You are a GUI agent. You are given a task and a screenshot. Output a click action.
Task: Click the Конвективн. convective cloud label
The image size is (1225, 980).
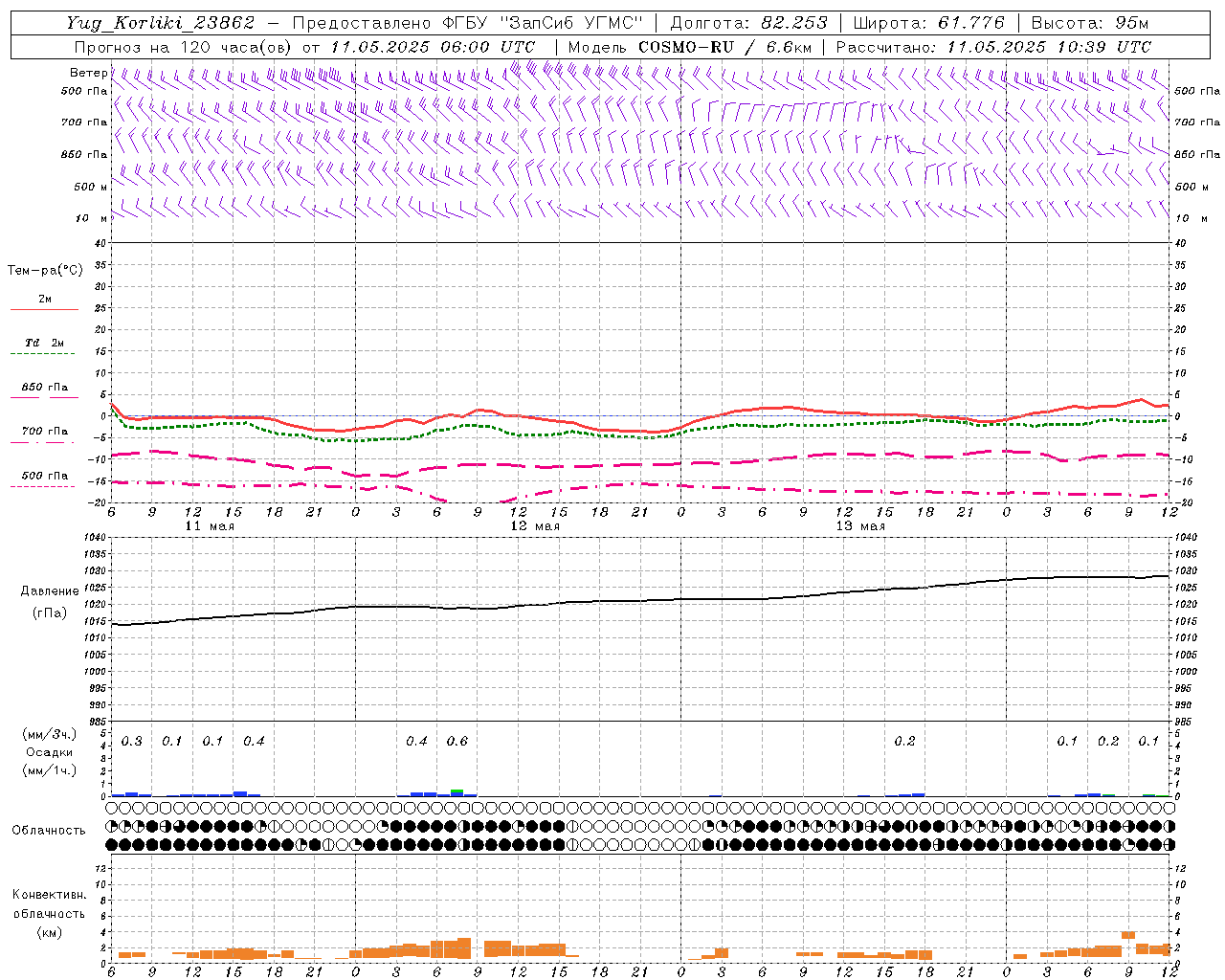(x=49, y=895)
